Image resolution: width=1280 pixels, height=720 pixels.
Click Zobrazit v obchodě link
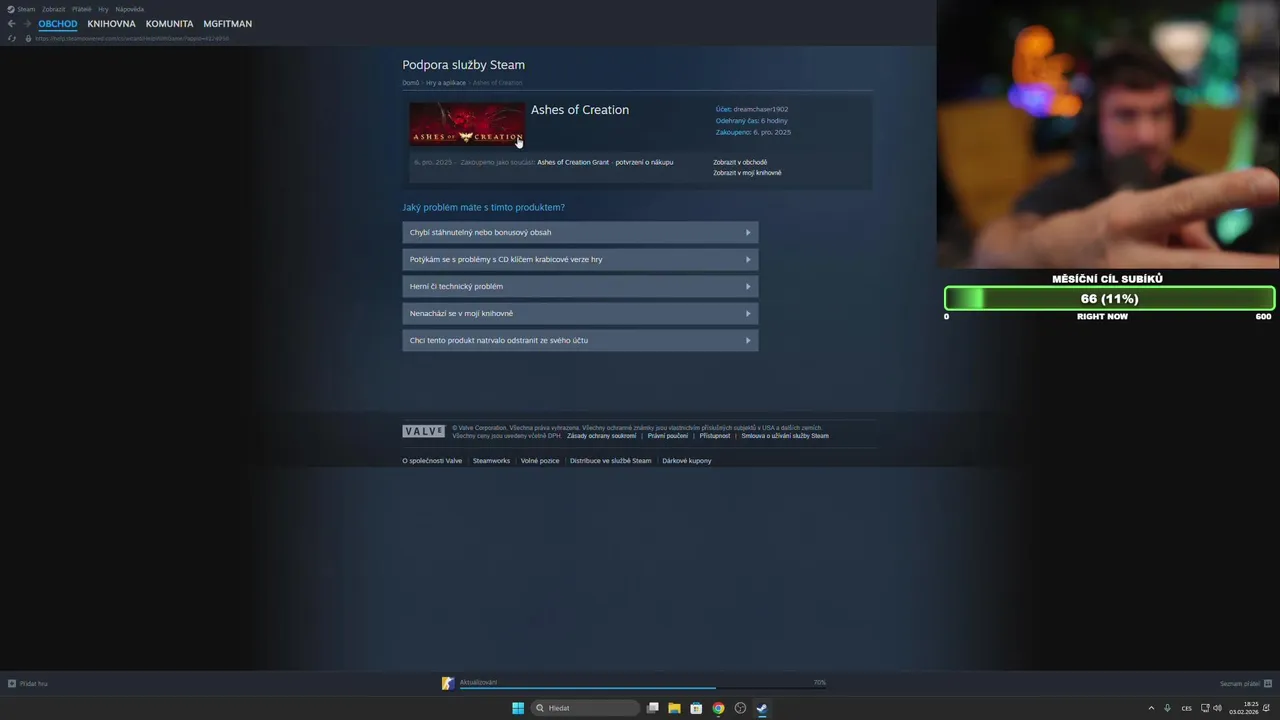coord(740,162)
